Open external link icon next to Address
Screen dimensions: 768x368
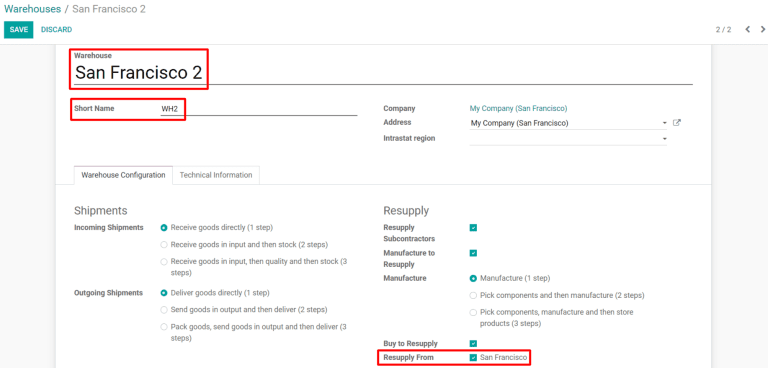coord(676,123)
